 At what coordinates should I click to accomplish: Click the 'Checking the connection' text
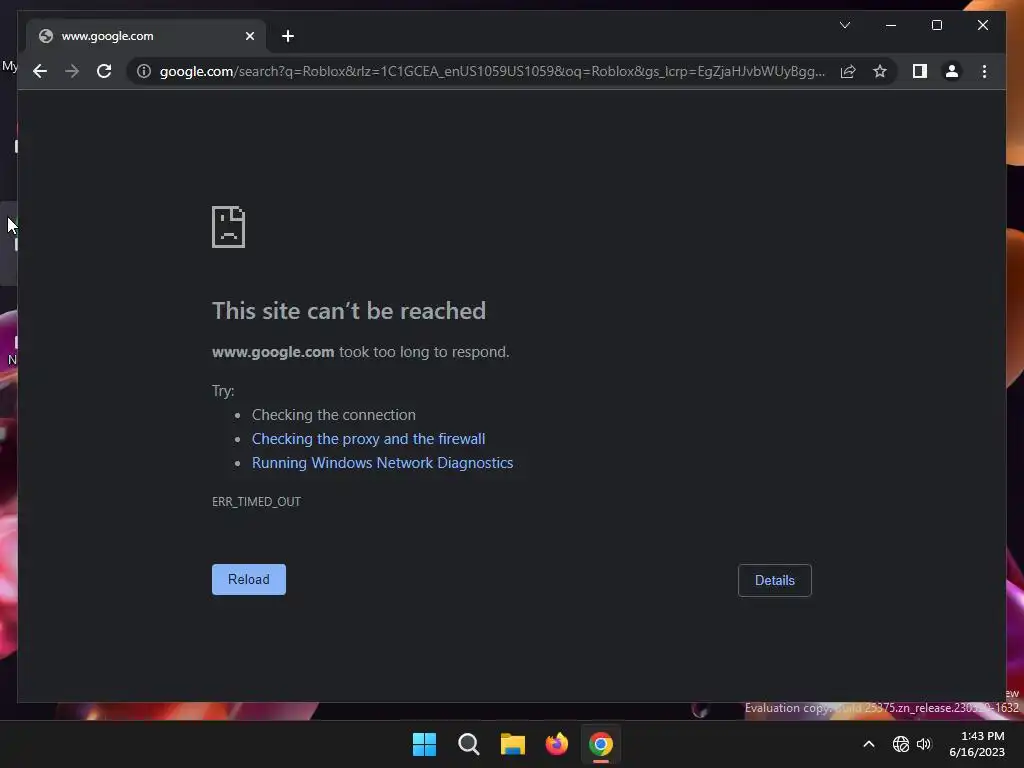click(x=334, y=415)
